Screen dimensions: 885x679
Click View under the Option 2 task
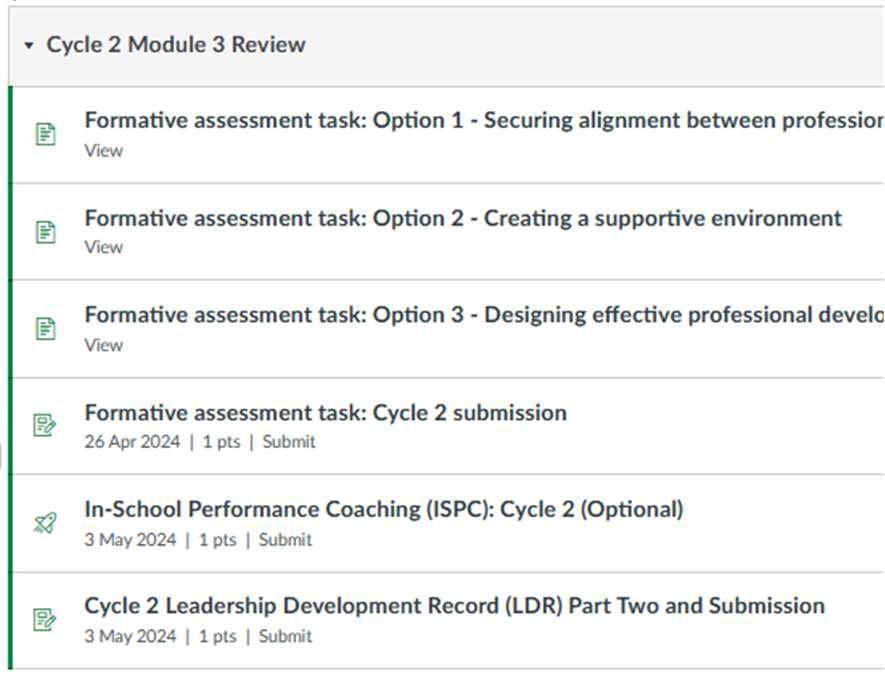103,247
